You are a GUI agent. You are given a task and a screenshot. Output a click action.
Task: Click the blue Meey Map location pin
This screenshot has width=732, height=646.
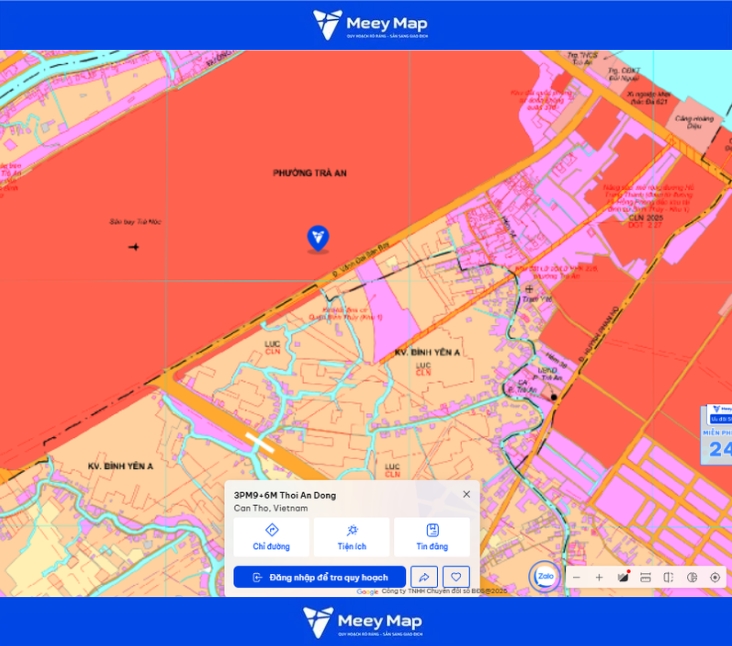(318, 239)
